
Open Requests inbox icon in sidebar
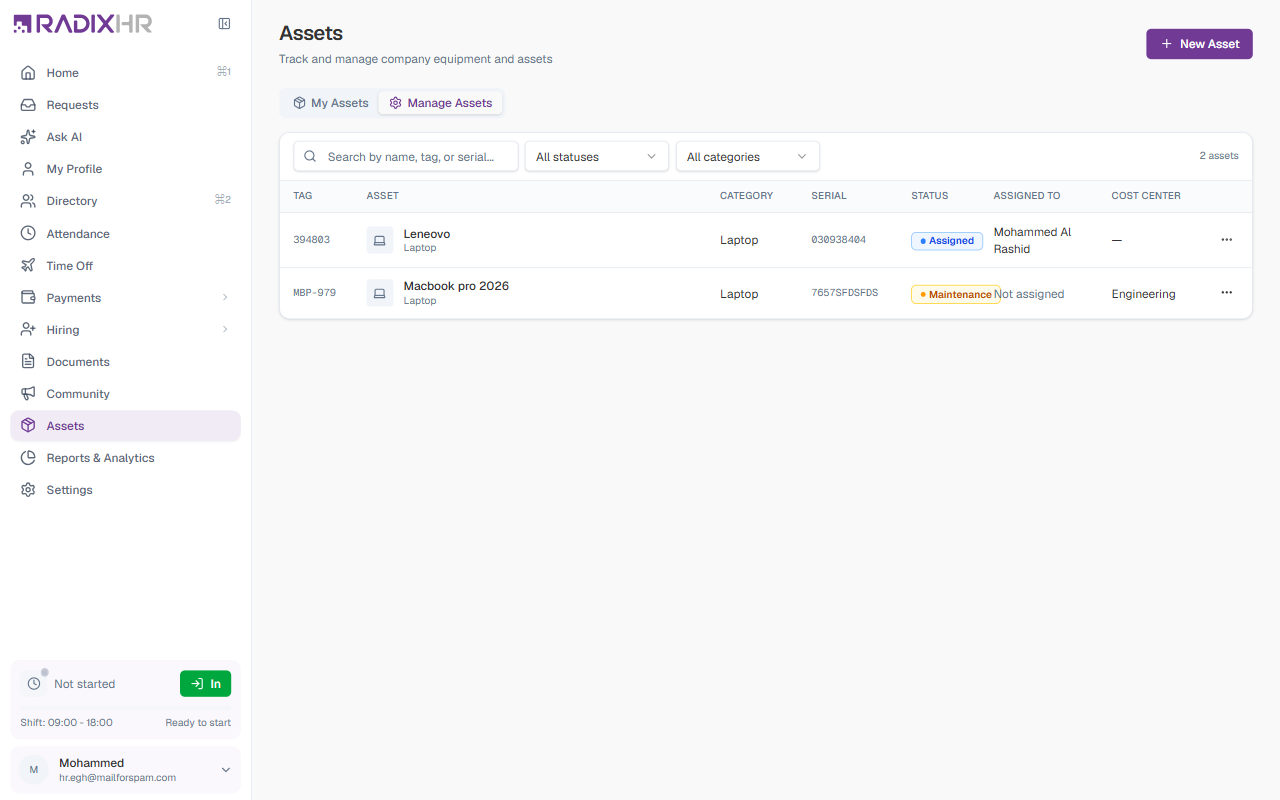[x=28, y=104]
